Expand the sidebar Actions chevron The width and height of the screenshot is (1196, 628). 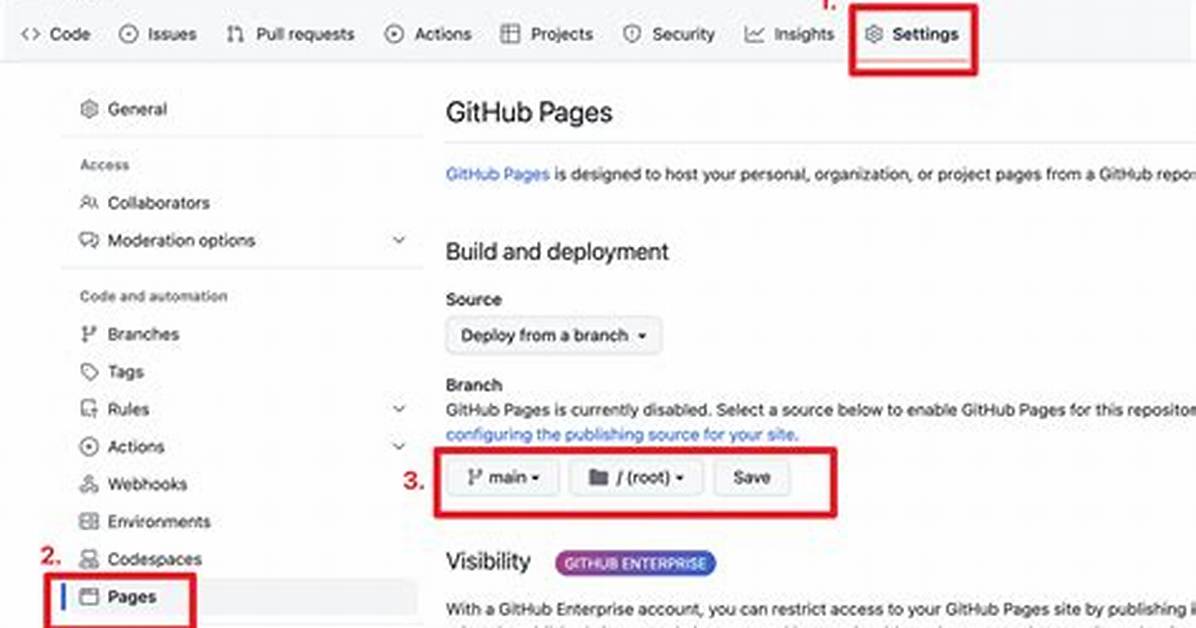pos(399,446)
